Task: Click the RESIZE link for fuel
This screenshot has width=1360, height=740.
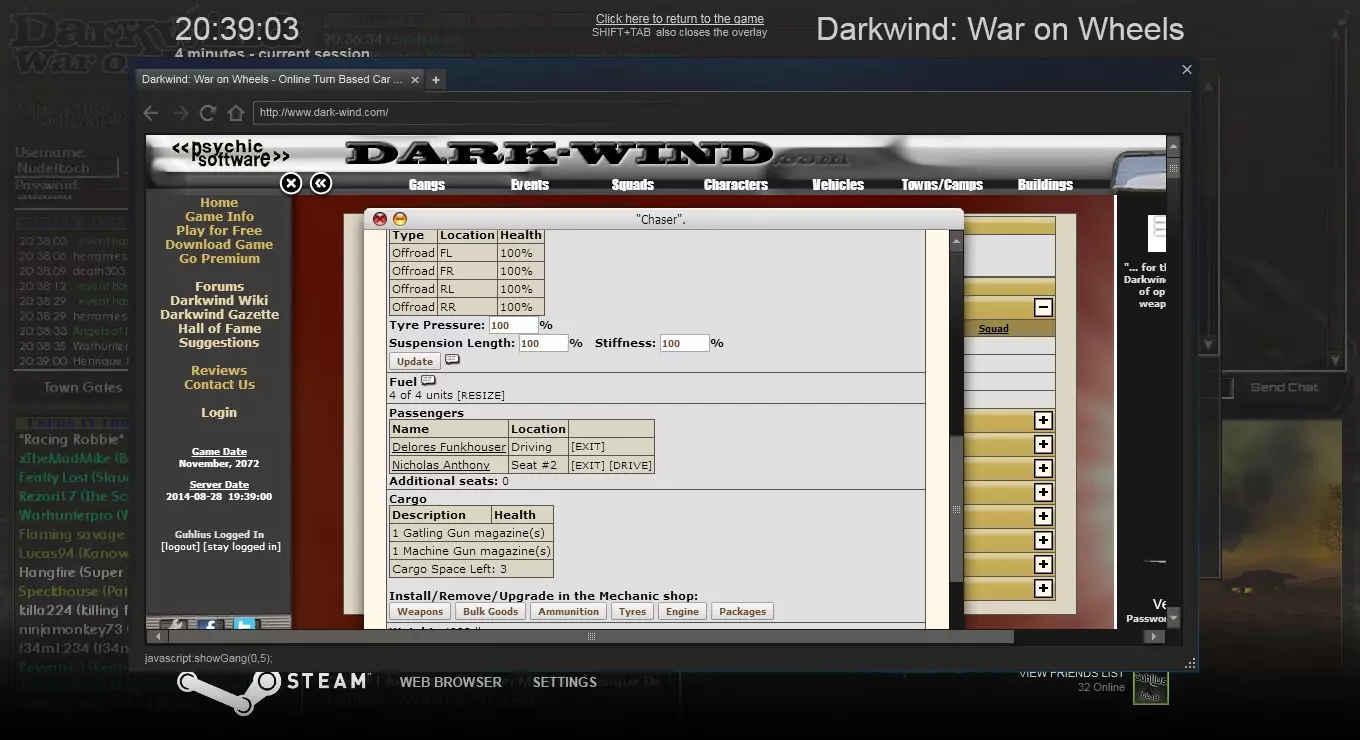Action: (x=481, y=396)
